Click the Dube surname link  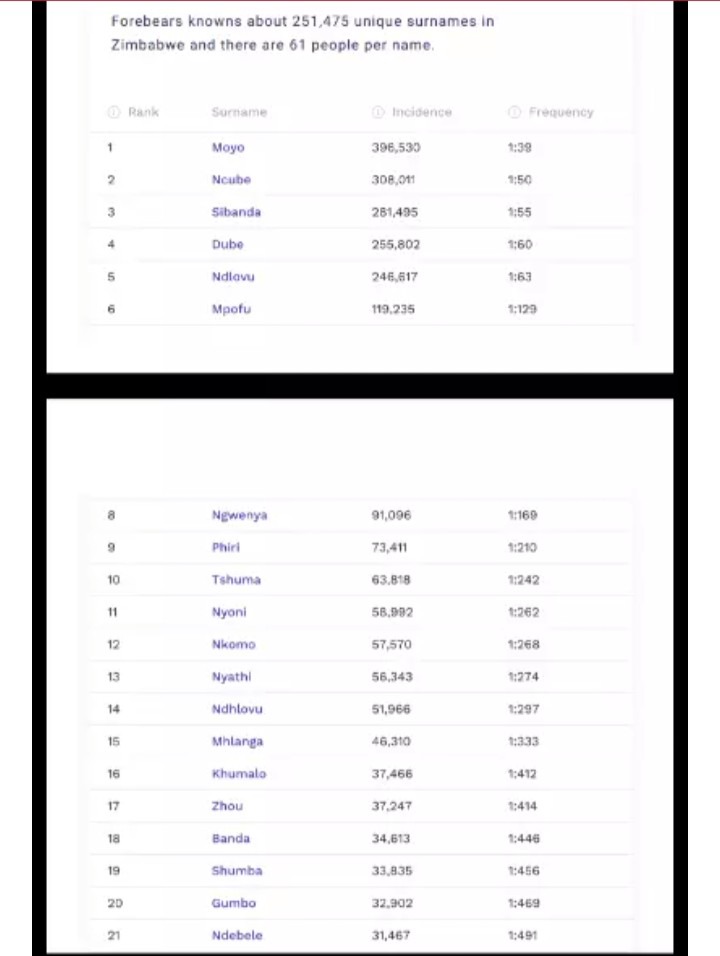(x=227, y=244)
